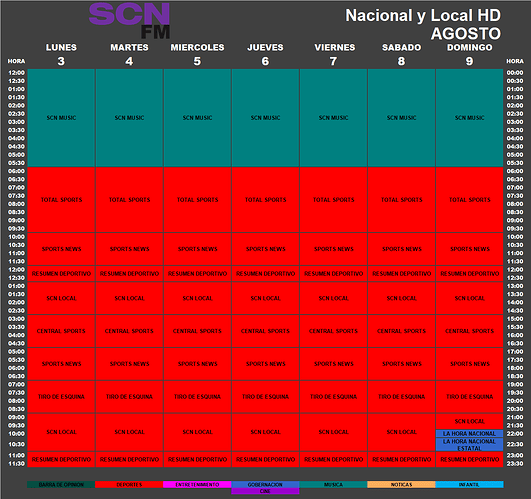Click Friday's morning SPORTS NEWS cell
The height and width of the screenshot is (499, 531).
click(334, 249)
